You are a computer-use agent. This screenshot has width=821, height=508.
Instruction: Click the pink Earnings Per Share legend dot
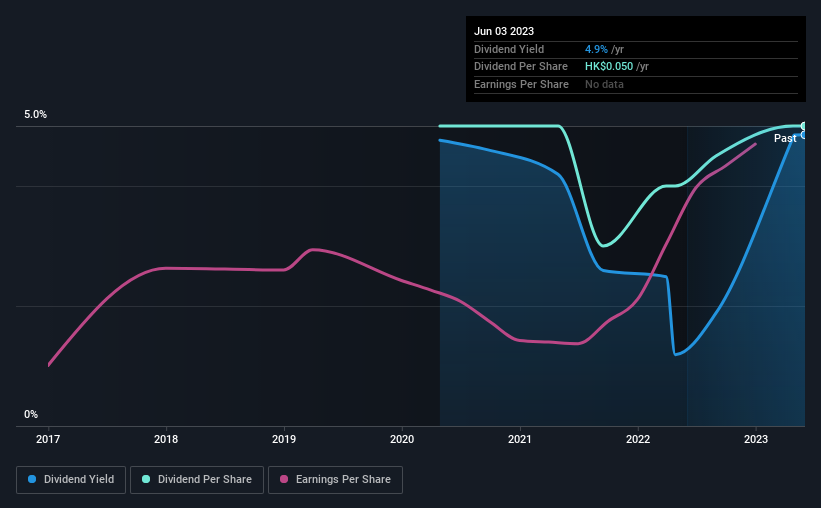[x=284, y=479]
